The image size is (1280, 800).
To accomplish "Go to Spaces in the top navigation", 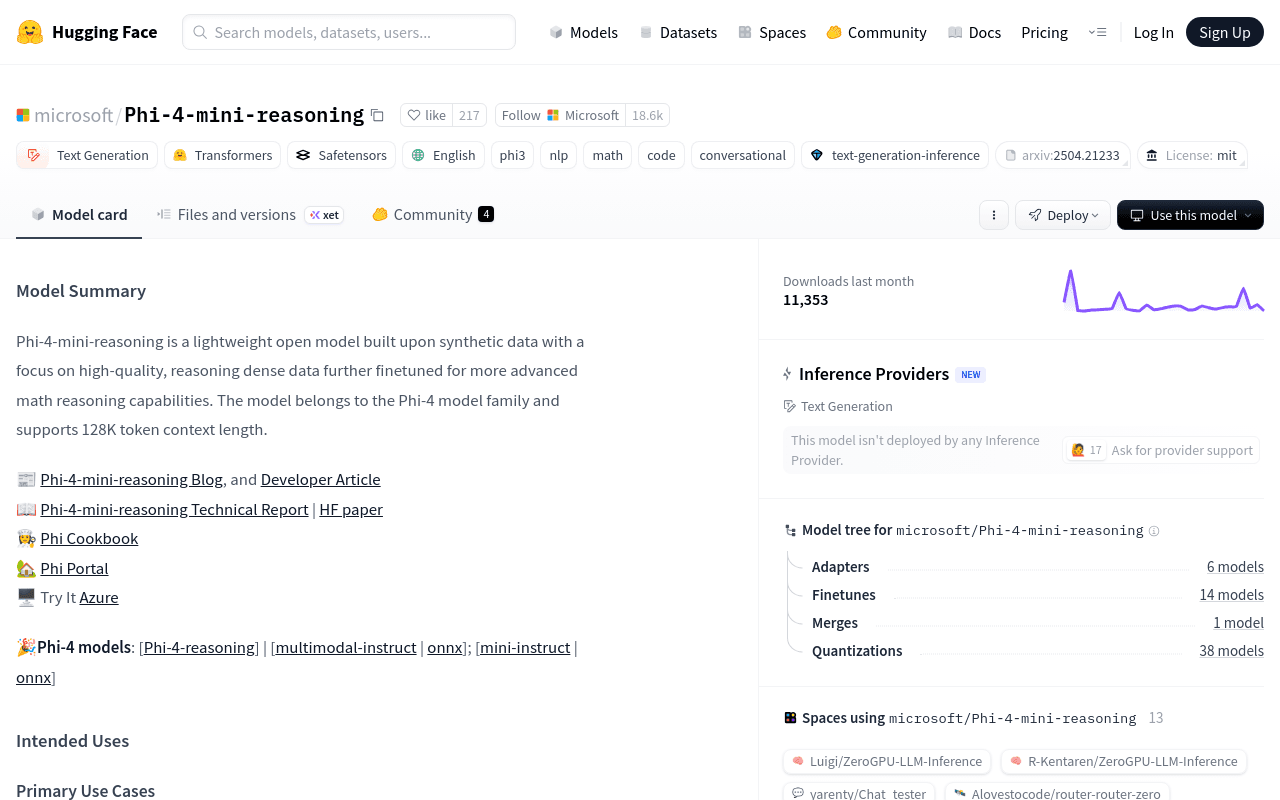I will point(772,32).
